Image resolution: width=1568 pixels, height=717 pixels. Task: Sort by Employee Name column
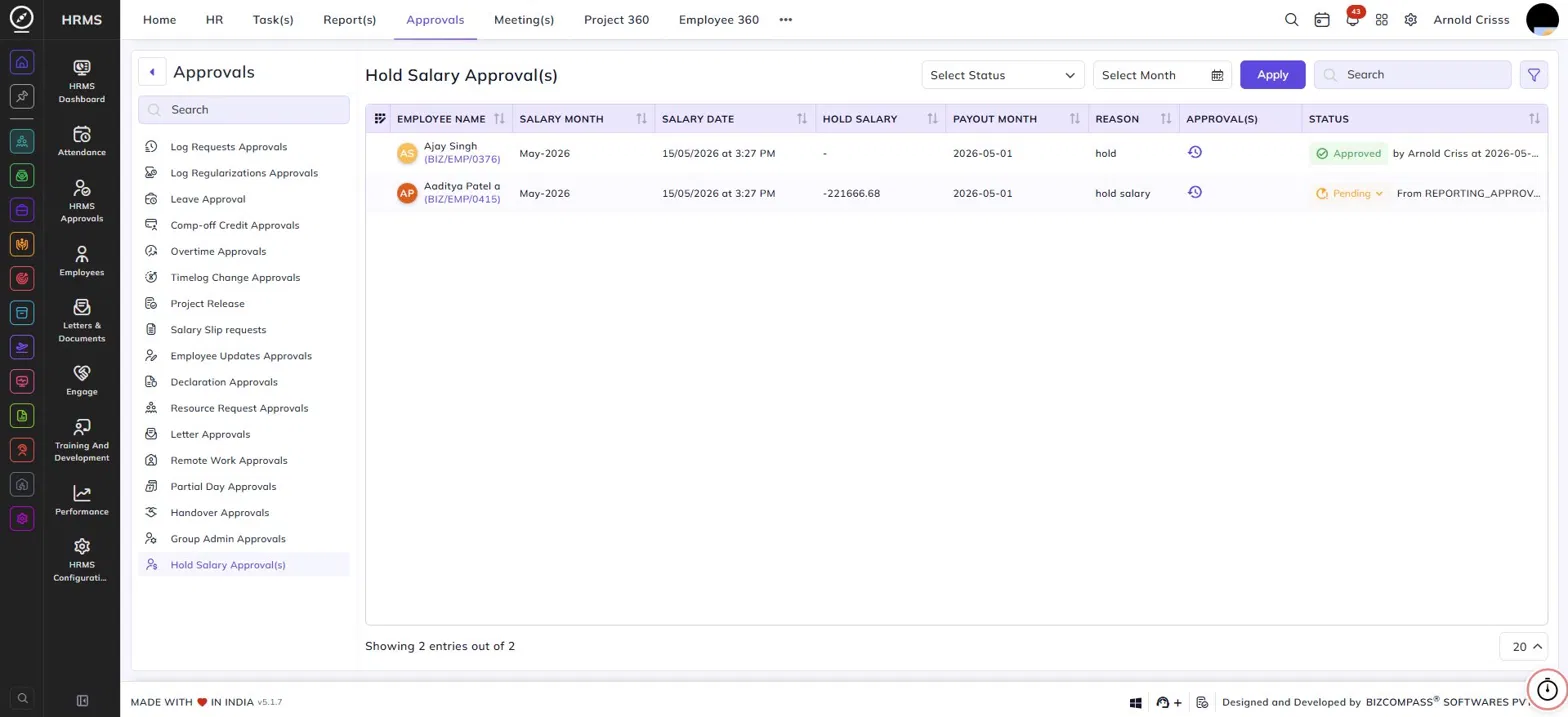[x=499, y=119]
